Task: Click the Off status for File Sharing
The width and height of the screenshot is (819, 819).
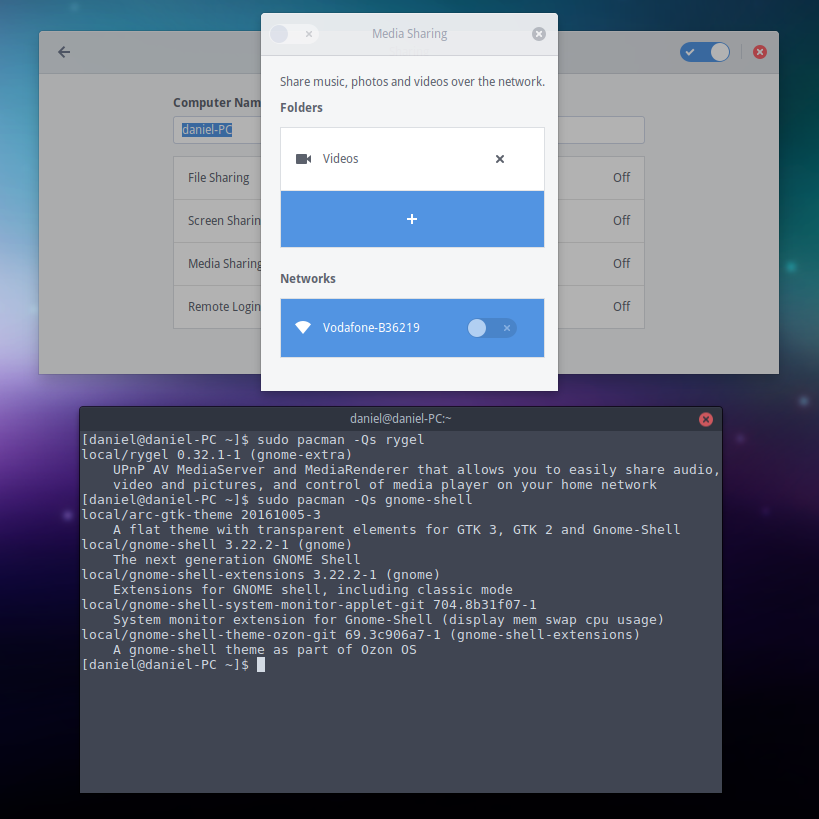Action: pyautogui.click(x=621, y=178)
